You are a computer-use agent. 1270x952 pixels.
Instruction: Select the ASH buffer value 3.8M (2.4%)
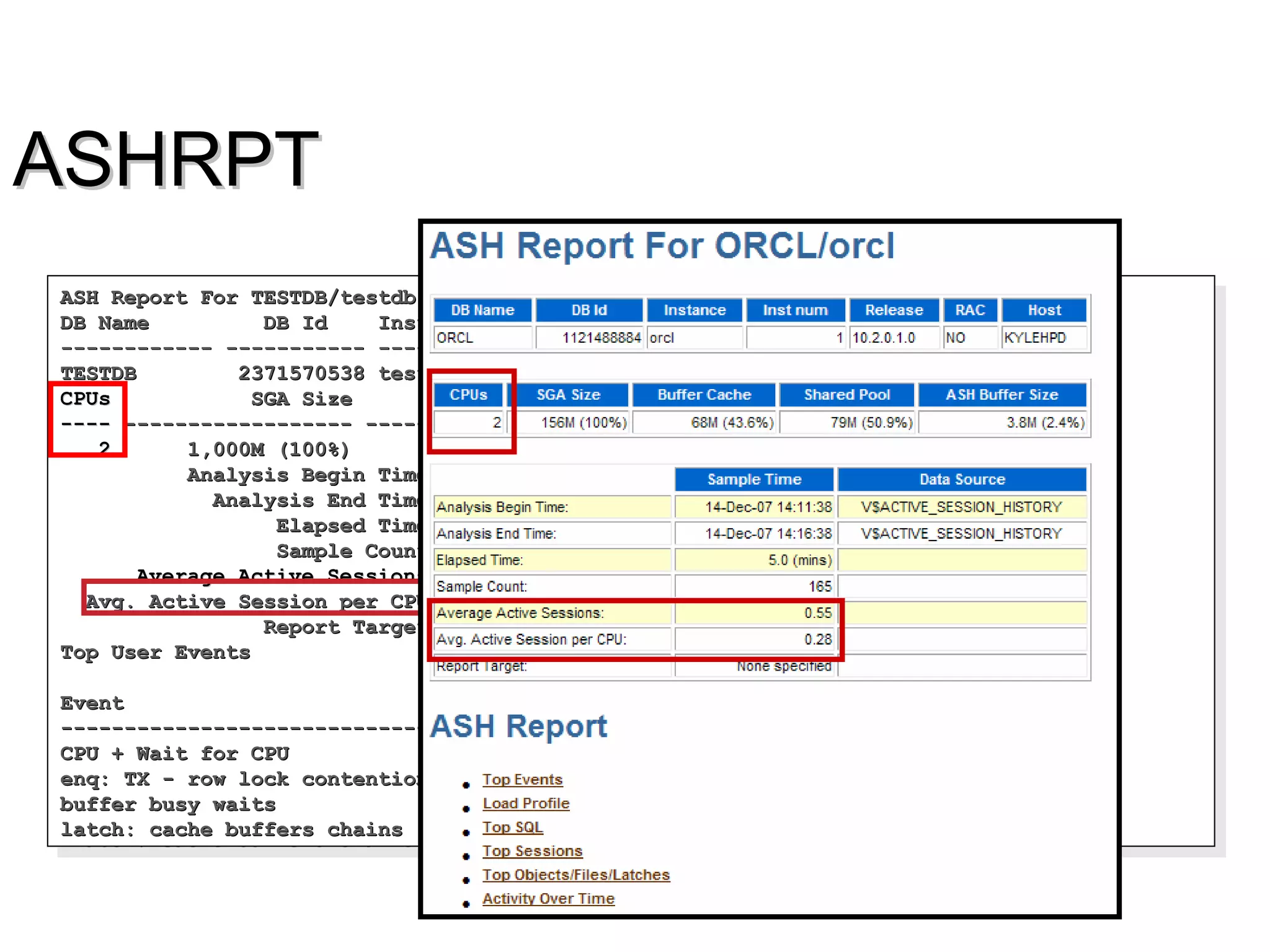[x=1003, y=423]
